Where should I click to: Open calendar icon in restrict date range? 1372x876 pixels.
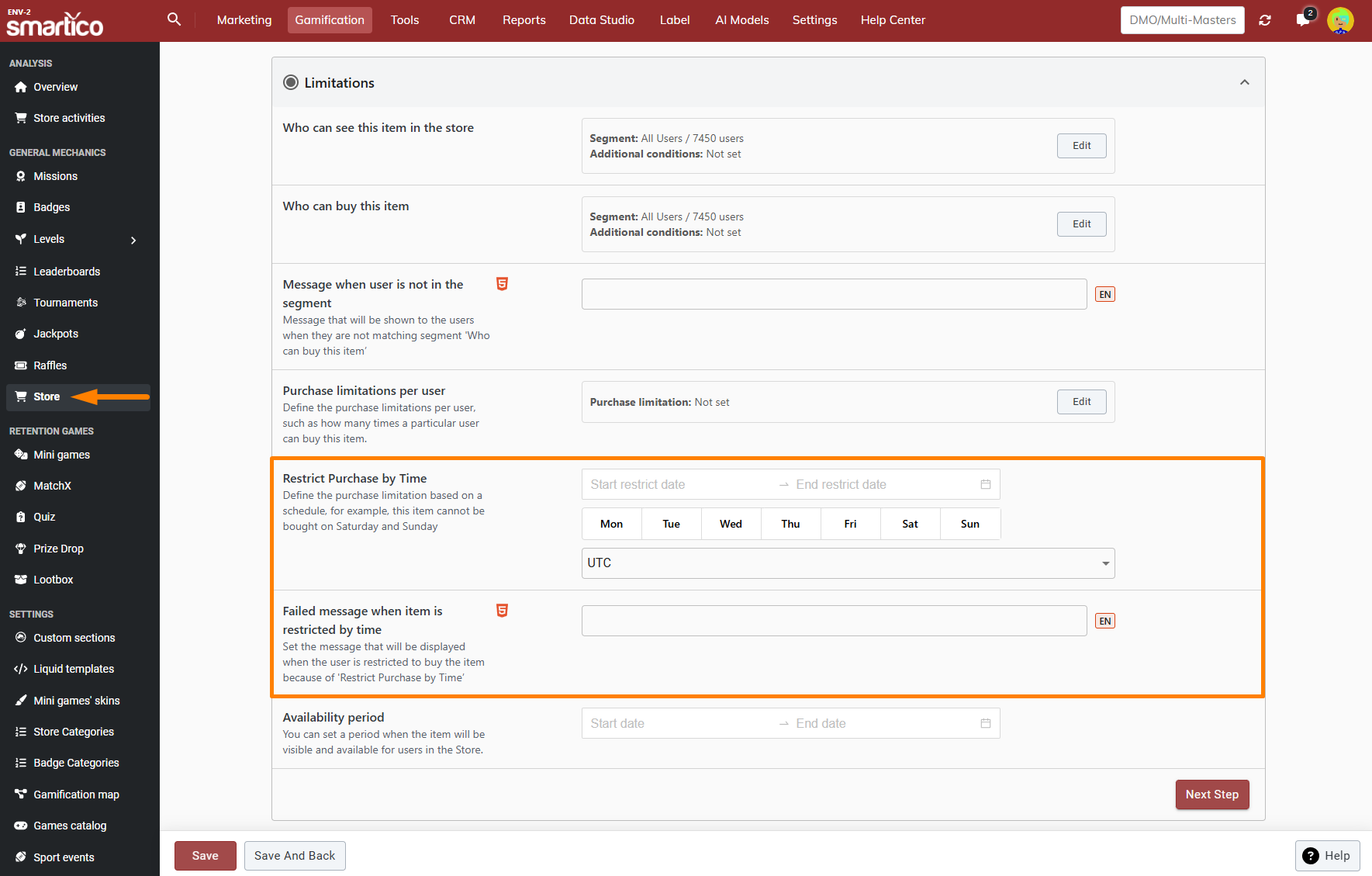[x=986, y=484]
